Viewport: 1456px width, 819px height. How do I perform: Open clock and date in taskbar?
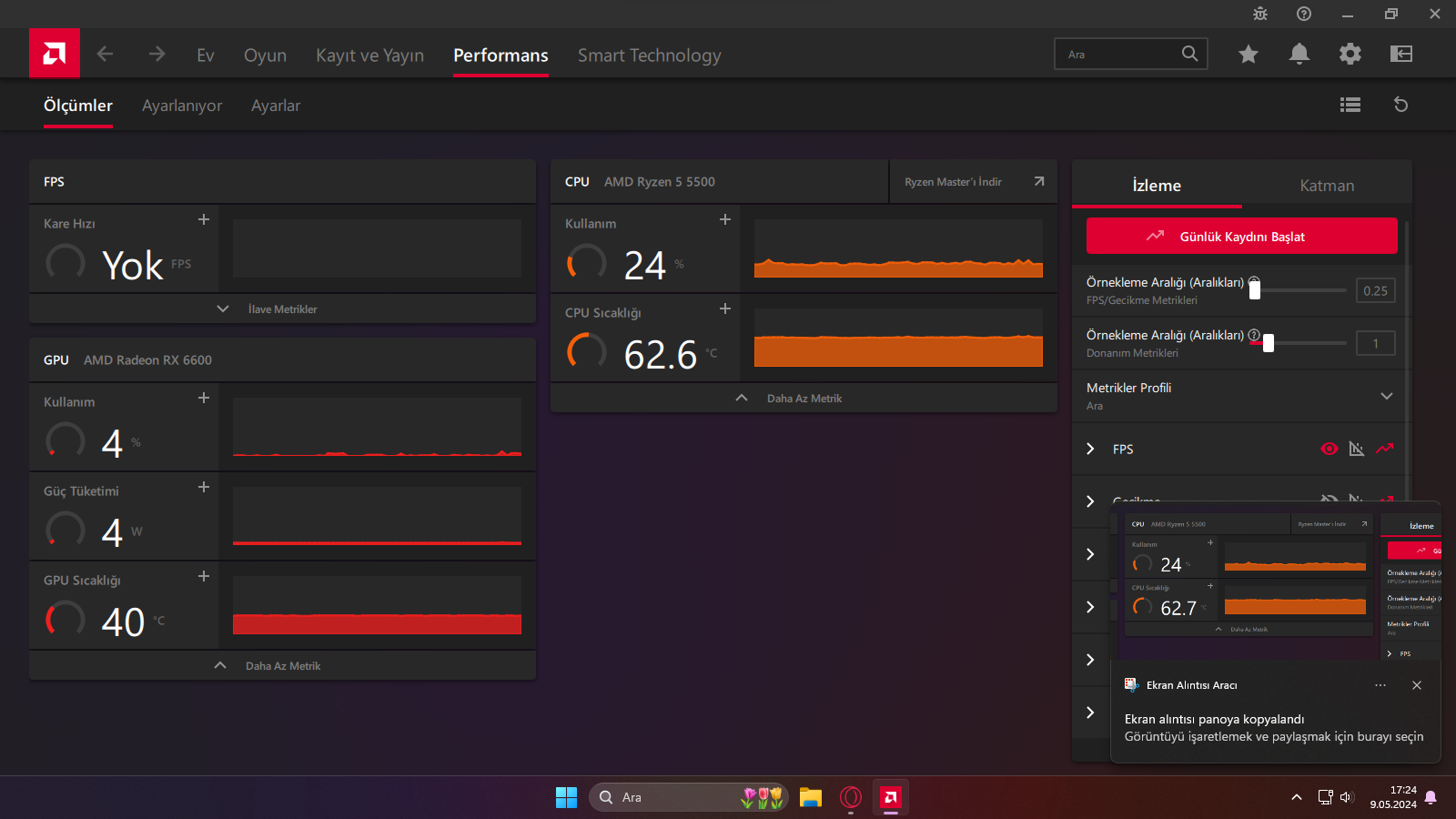(1393, 797)
